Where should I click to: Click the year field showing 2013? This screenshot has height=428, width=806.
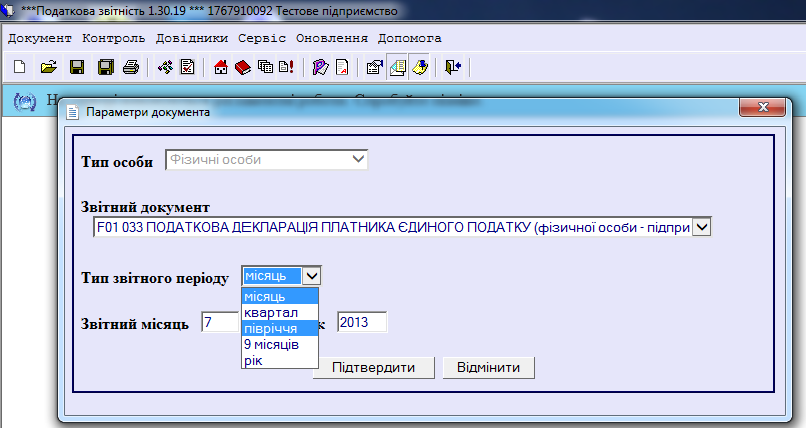[x=361, y=323]
